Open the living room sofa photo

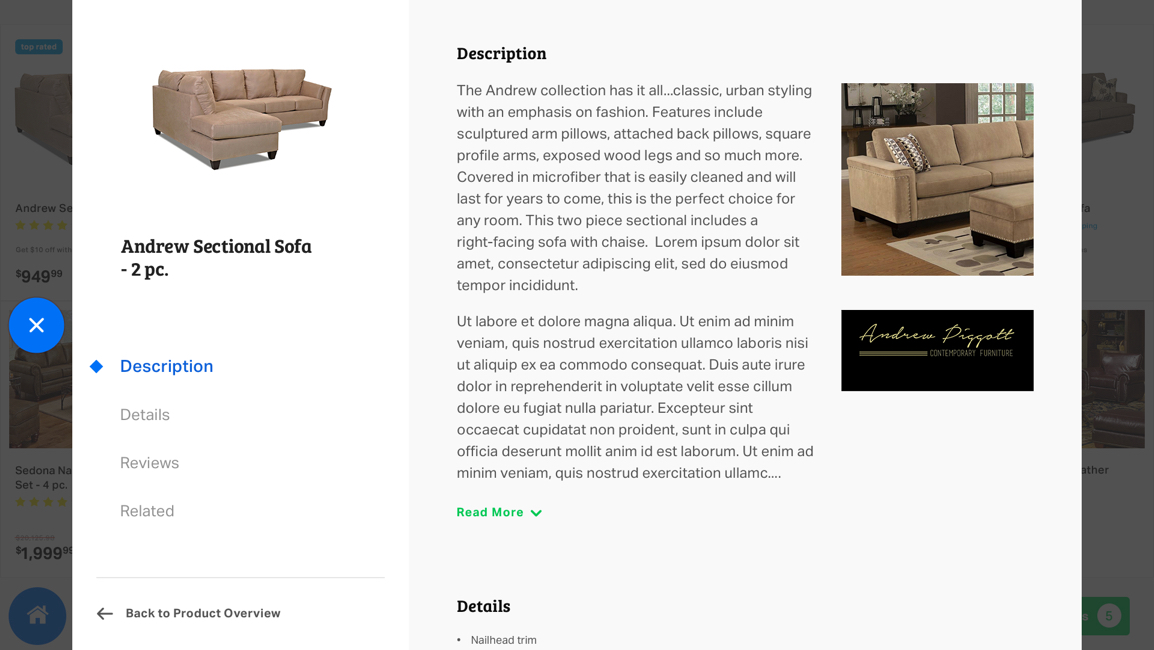click(937, 179)
